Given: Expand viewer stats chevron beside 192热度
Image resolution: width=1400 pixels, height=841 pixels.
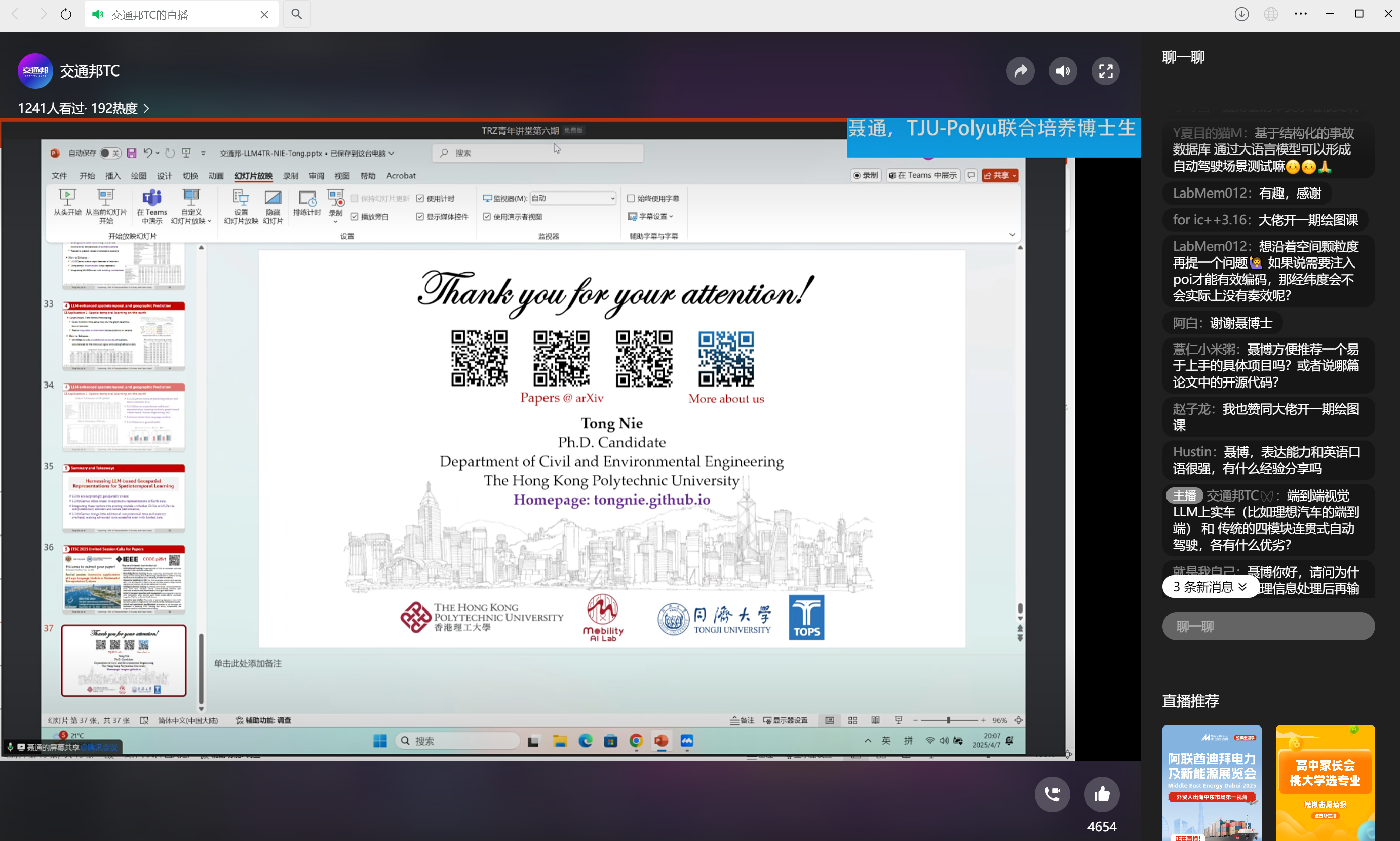Looking at the screenshot, I should click(x=146, y=108).
